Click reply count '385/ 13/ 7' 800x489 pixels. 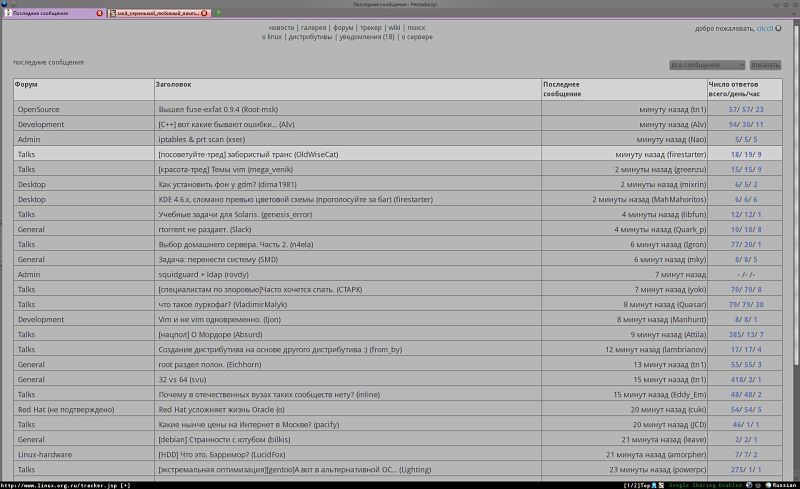pos(746,334)
